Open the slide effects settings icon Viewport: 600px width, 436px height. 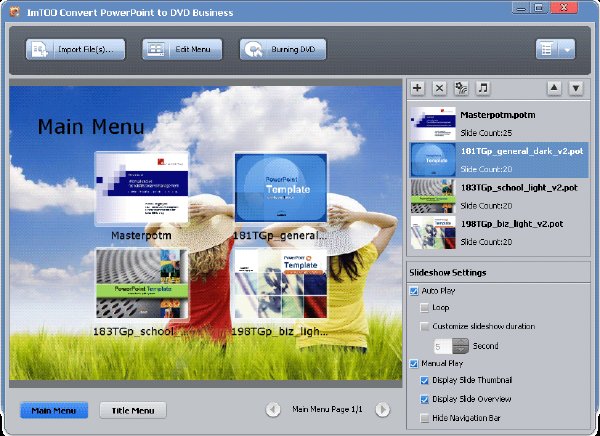[461, 88]
